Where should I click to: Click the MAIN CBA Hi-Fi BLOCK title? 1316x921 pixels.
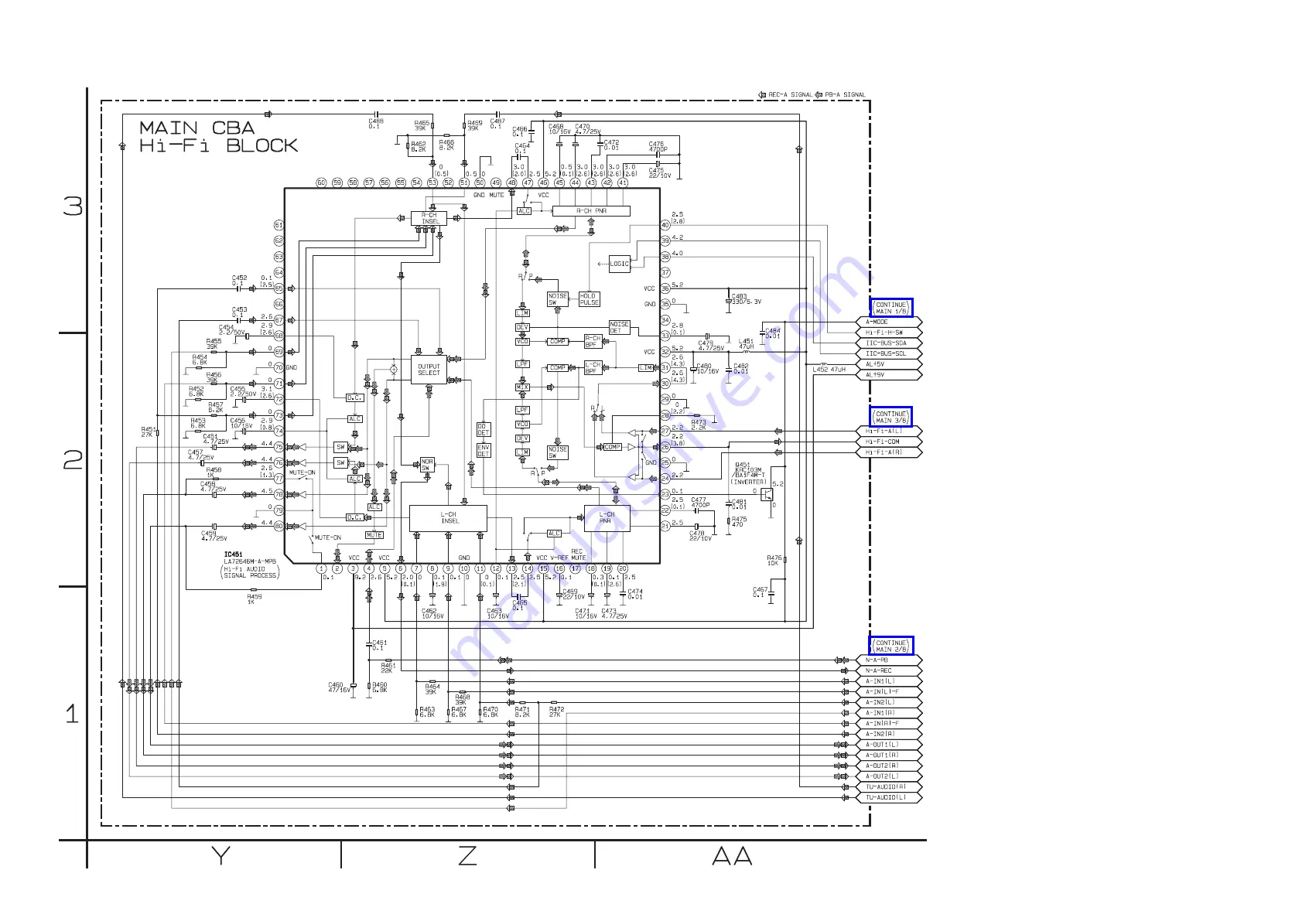(218, 137)
